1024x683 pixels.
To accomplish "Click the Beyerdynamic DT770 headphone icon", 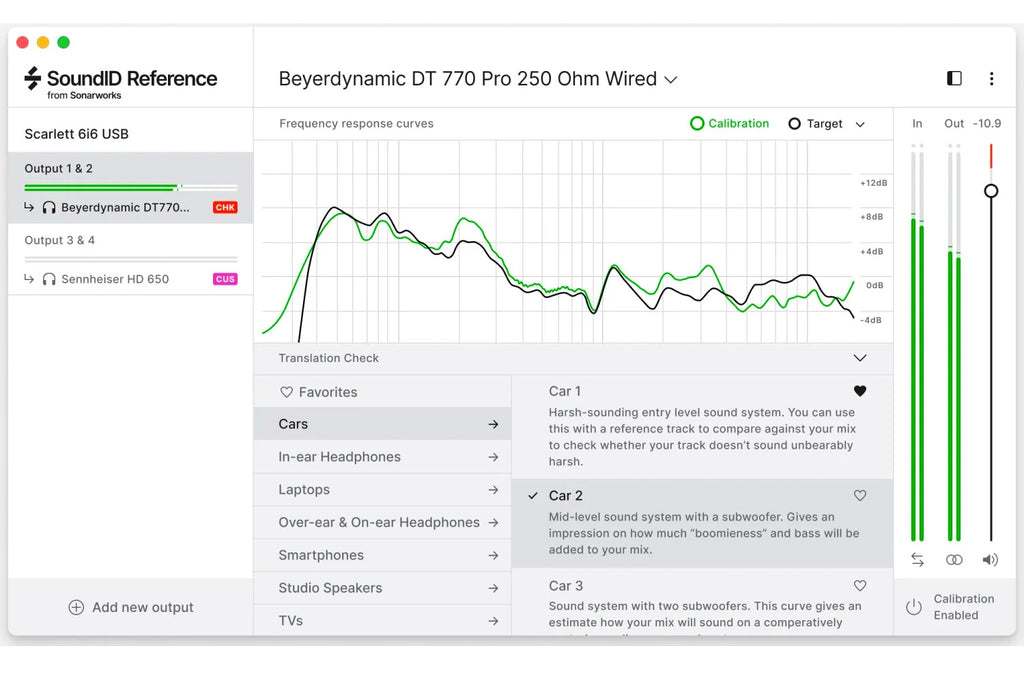I will pos(49,208).
